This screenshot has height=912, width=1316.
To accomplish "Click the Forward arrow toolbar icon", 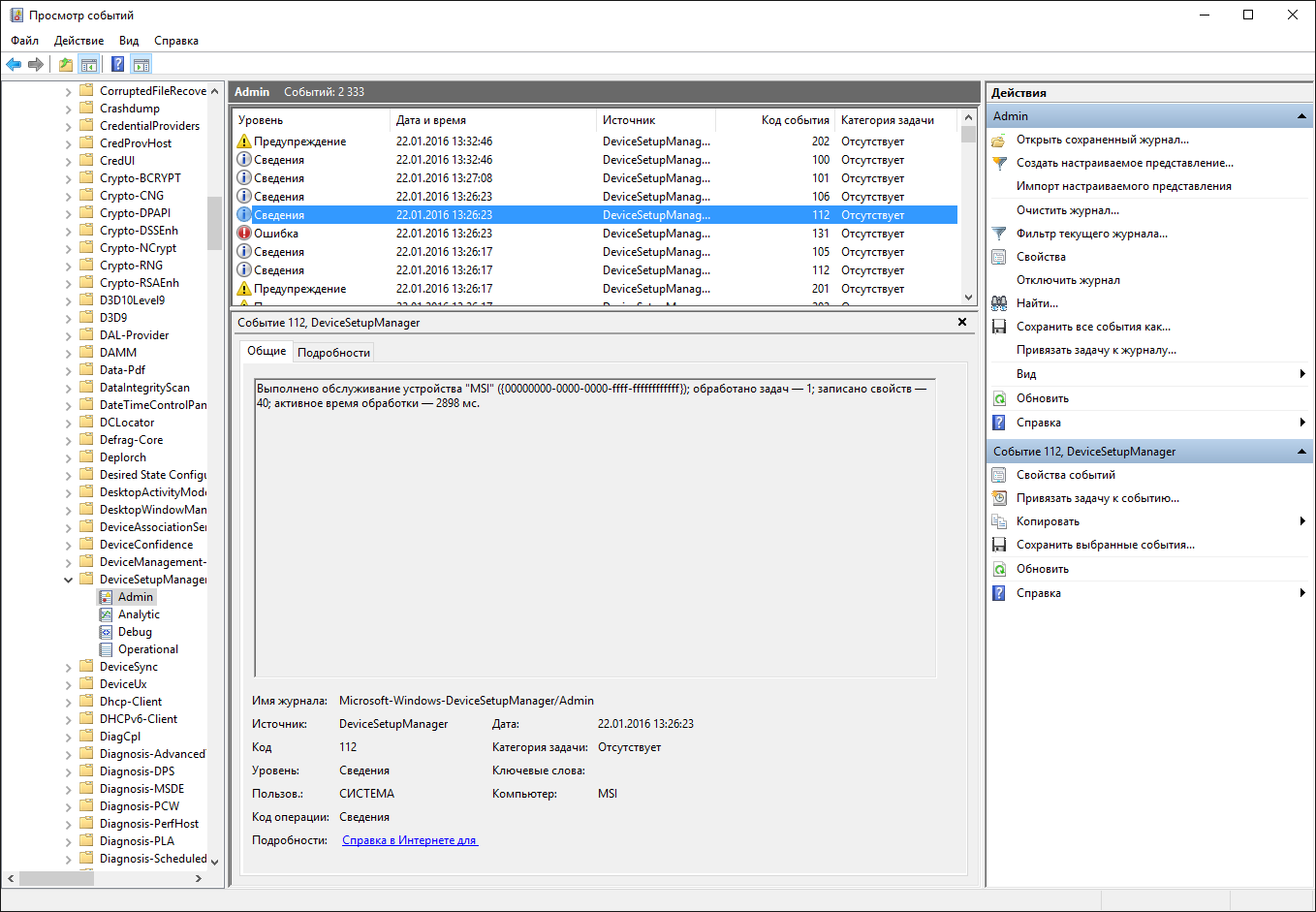I will [x=36, y=65].
